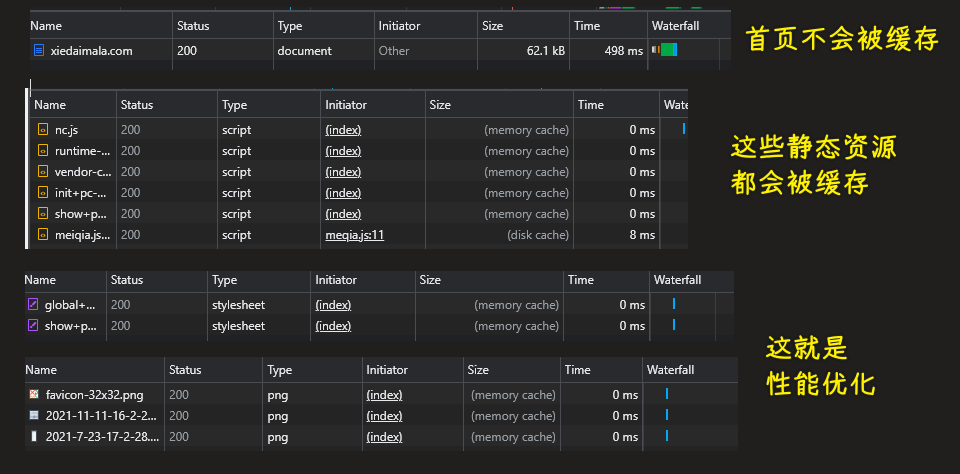Sort by Time header in xiedaimala.com table
Screen dimensions: 960x474
click(x=587, y=26)
